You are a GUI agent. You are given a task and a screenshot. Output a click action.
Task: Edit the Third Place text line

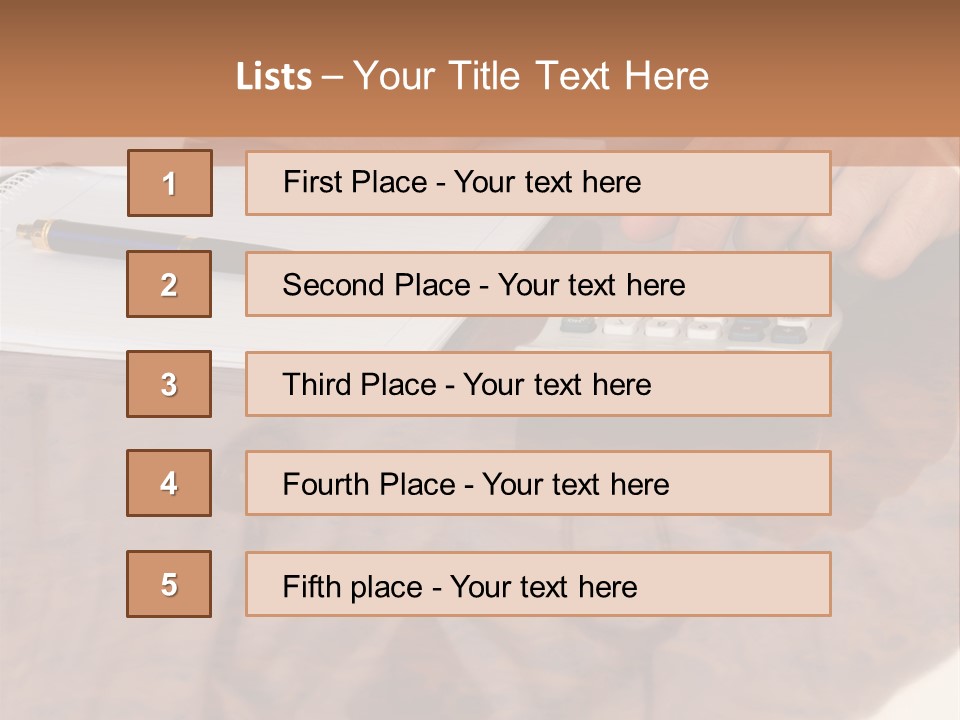coord(466,385)
